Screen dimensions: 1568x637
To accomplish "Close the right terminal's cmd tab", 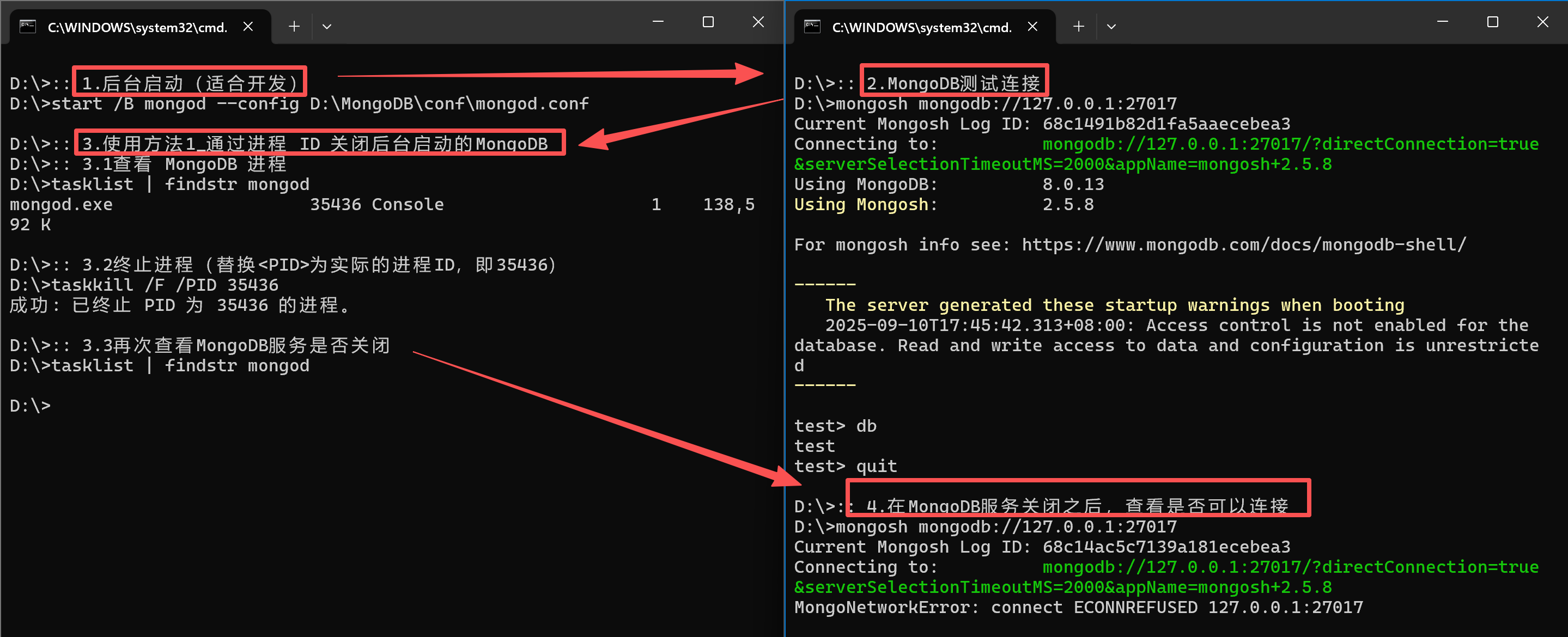I will click(x=1032, y=27).
